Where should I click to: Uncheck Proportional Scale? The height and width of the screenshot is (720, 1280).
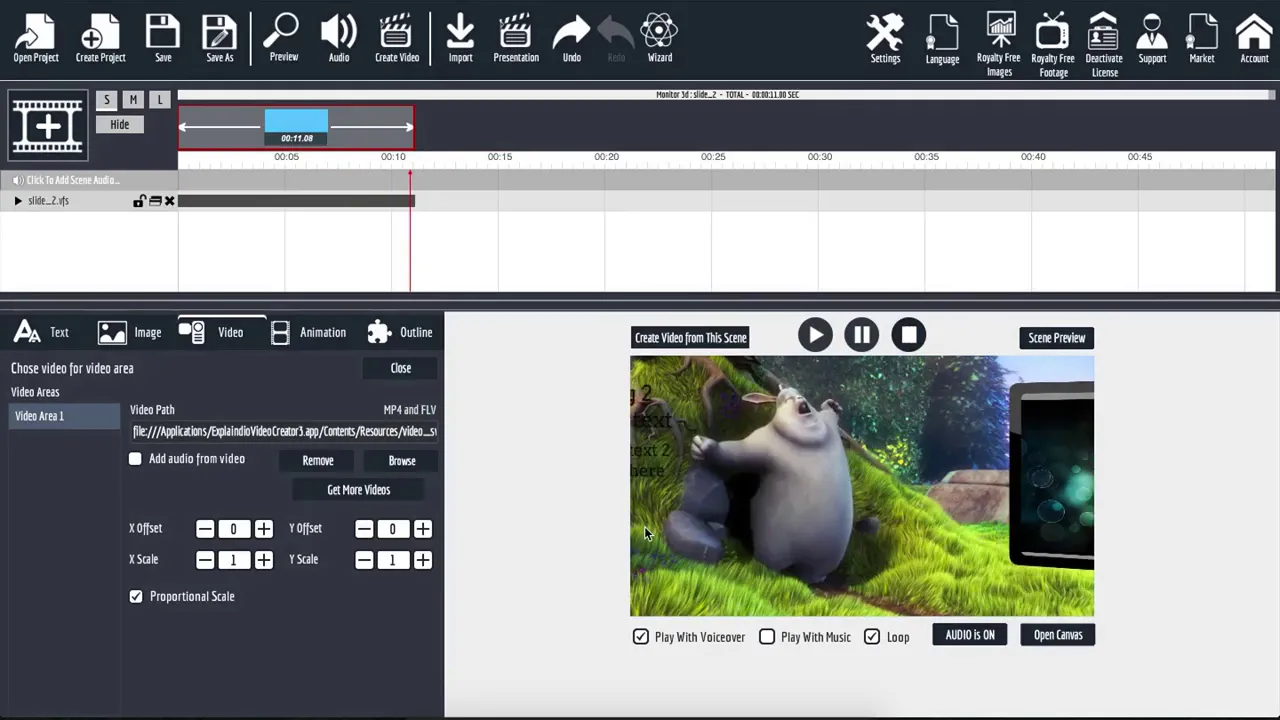click(x=136, y=596)
